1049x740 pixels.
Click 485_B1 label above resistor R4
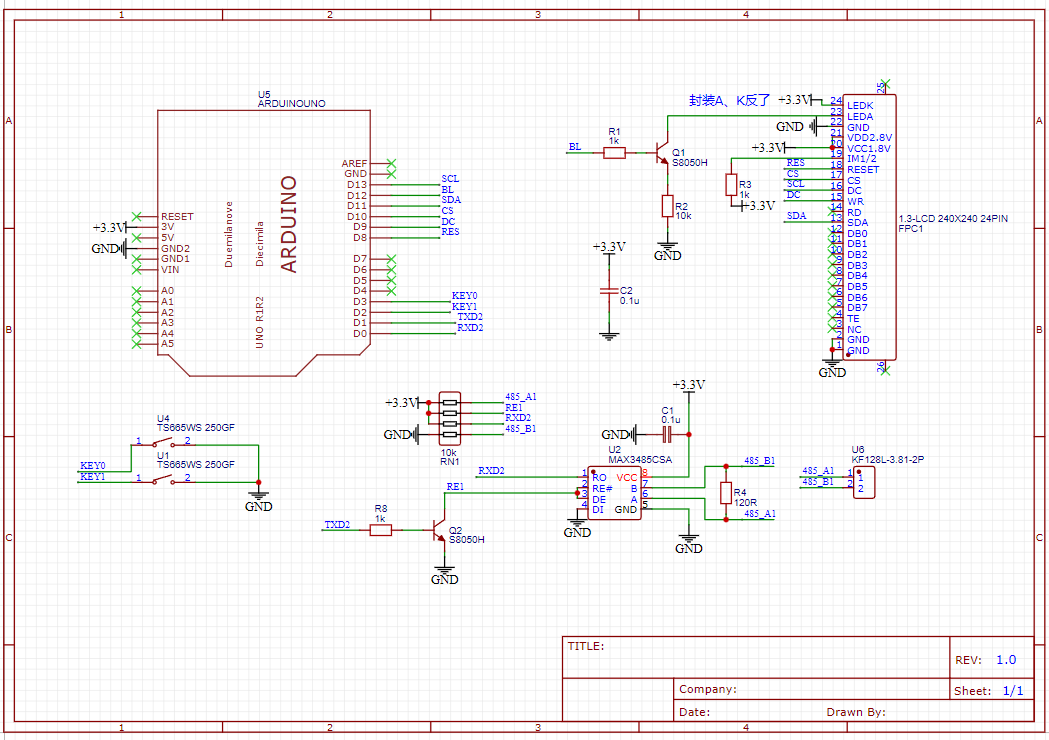[759, 461]
